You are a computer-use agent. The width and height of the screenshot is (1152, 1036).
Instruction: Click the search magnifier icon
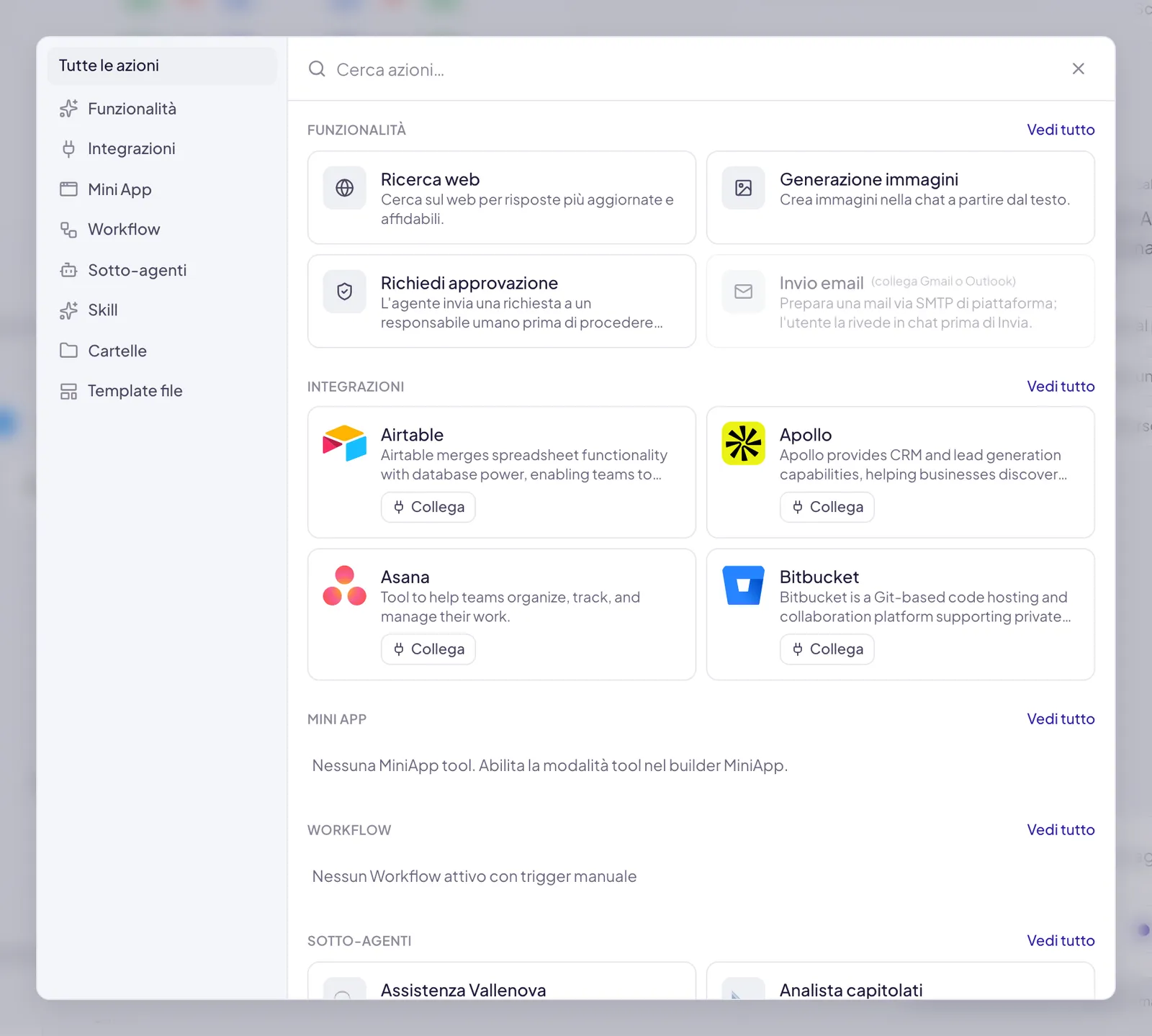click(x=317, y=69)
